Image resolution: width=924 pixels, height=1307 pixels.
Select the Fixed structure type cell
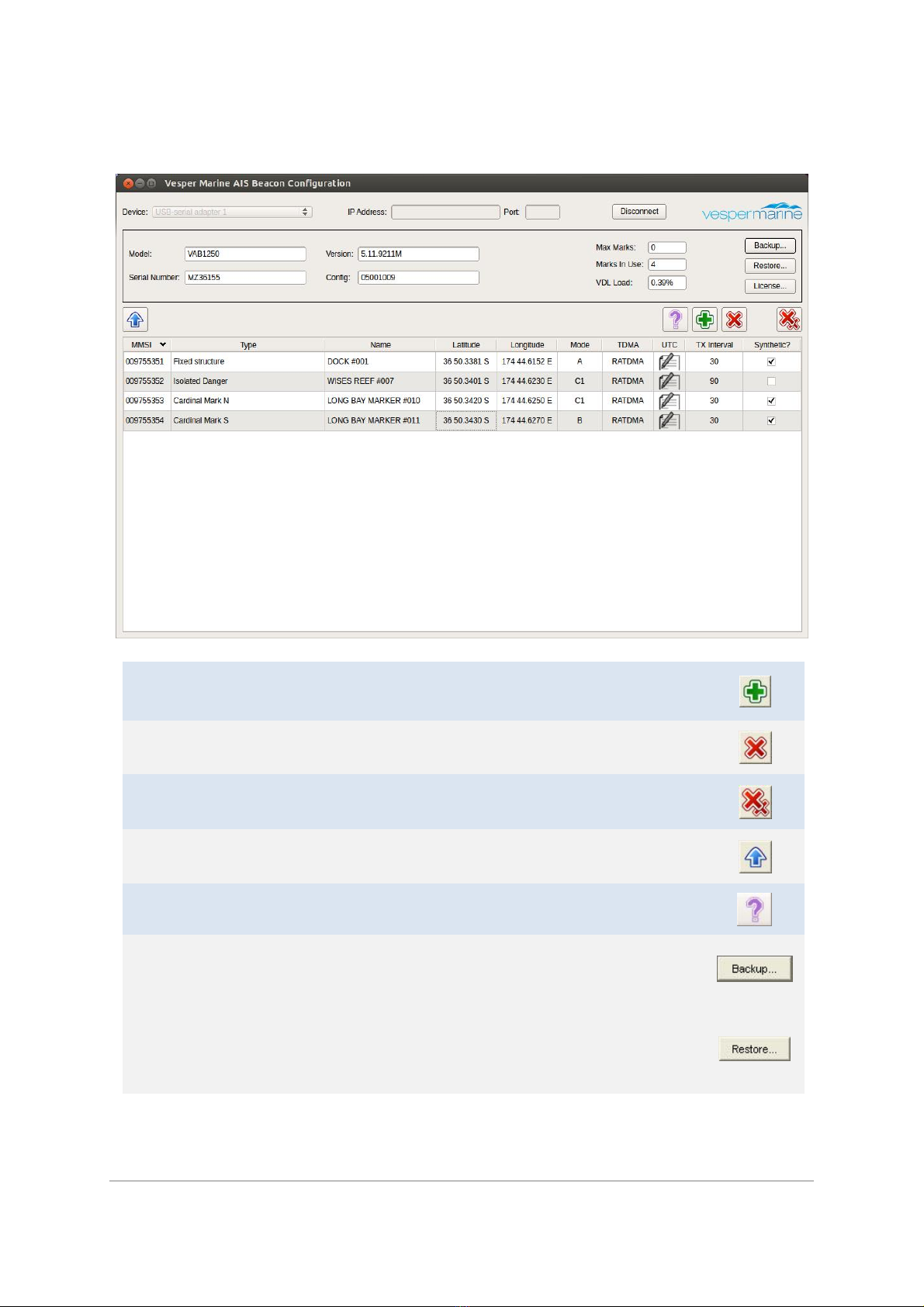click(x=247, y=361)
